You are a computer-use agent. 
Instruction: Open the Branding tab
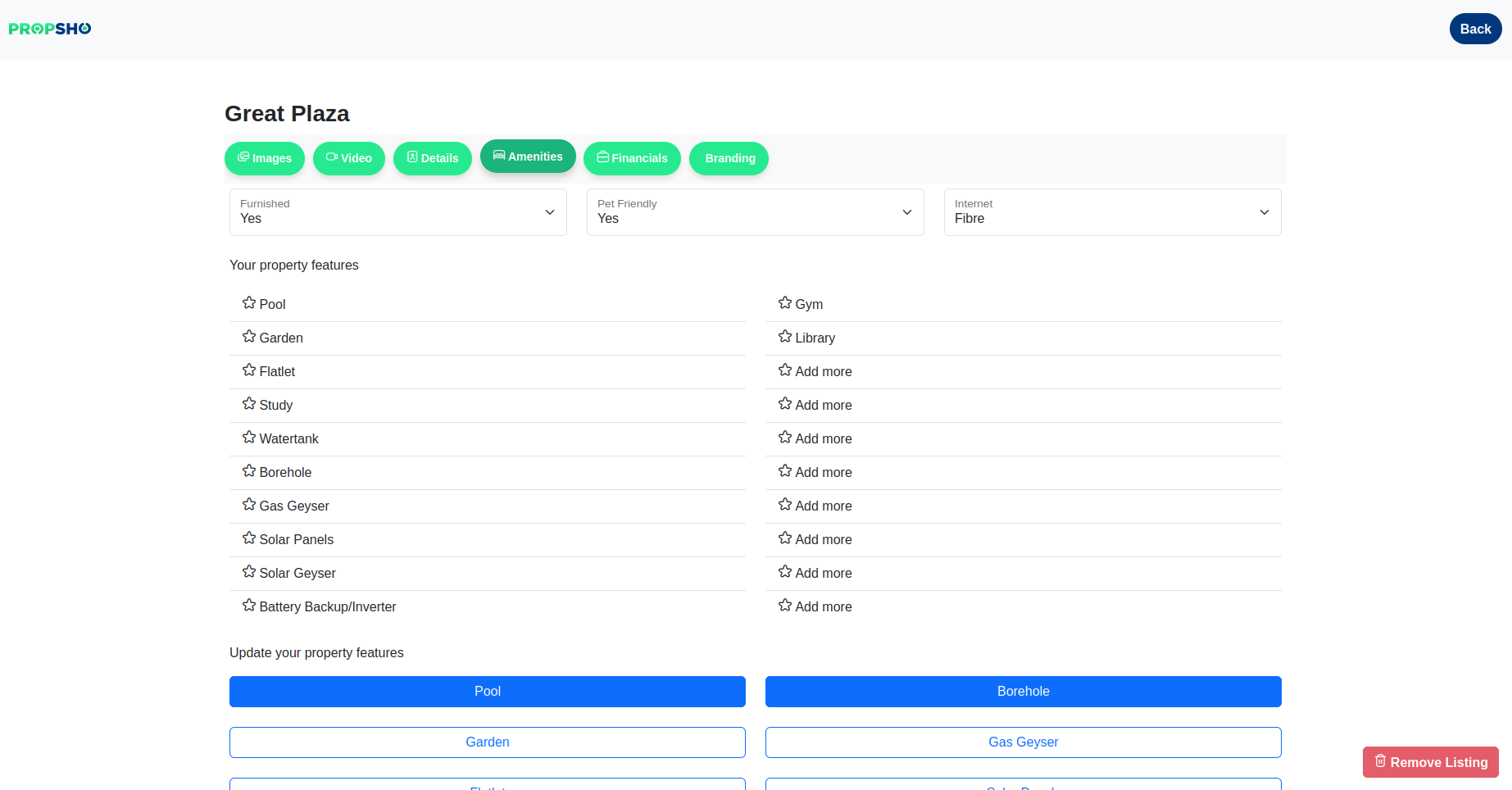point(729,158)
